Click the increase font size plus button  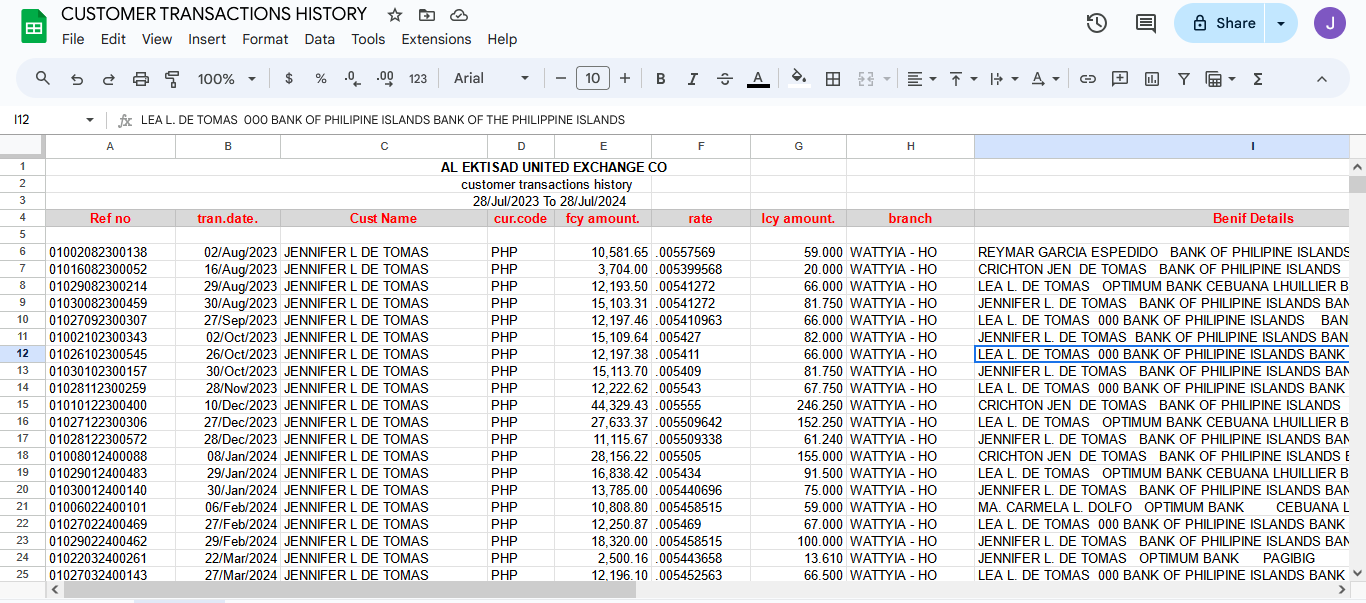(625, 79)
